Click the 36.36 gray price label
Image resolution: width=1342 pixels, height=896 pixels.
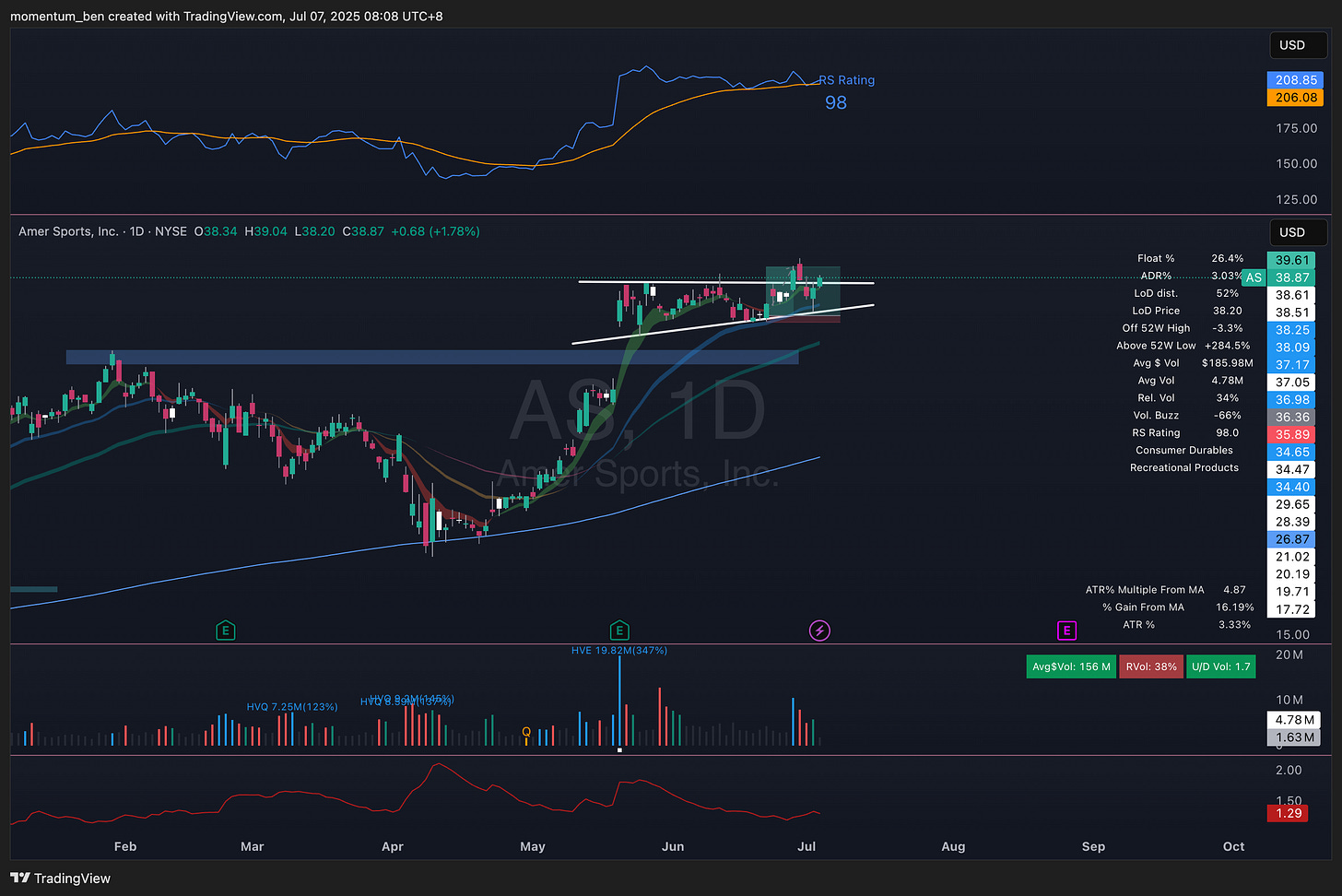pos(1292,418)
